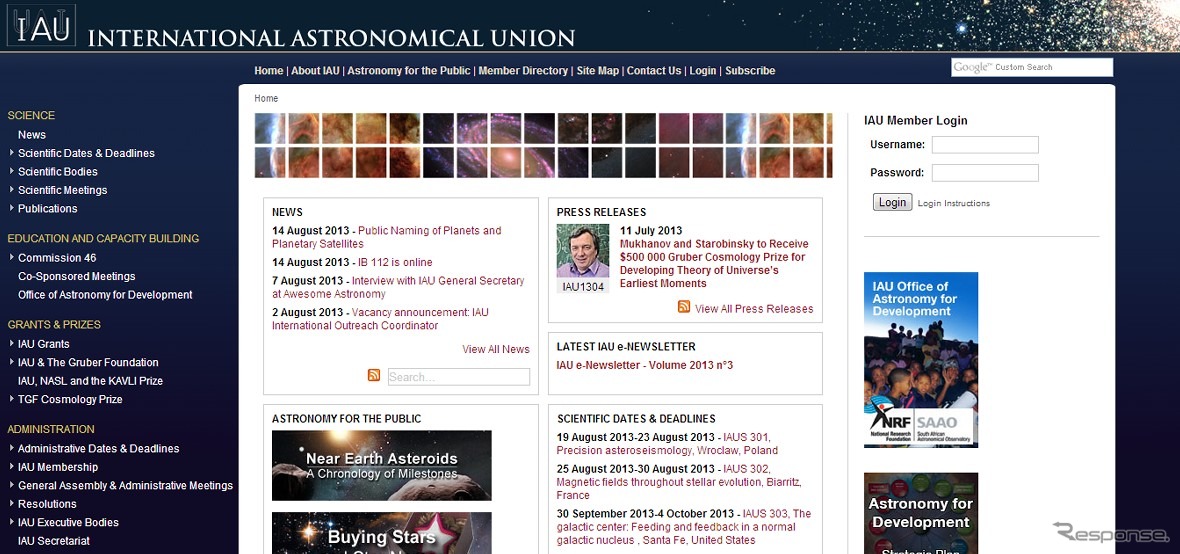Screen dimensions: 1180x554
Task: Open IAUS 302 Magnetic fields link
Action: pyautogui.click(x=679, y=482)
